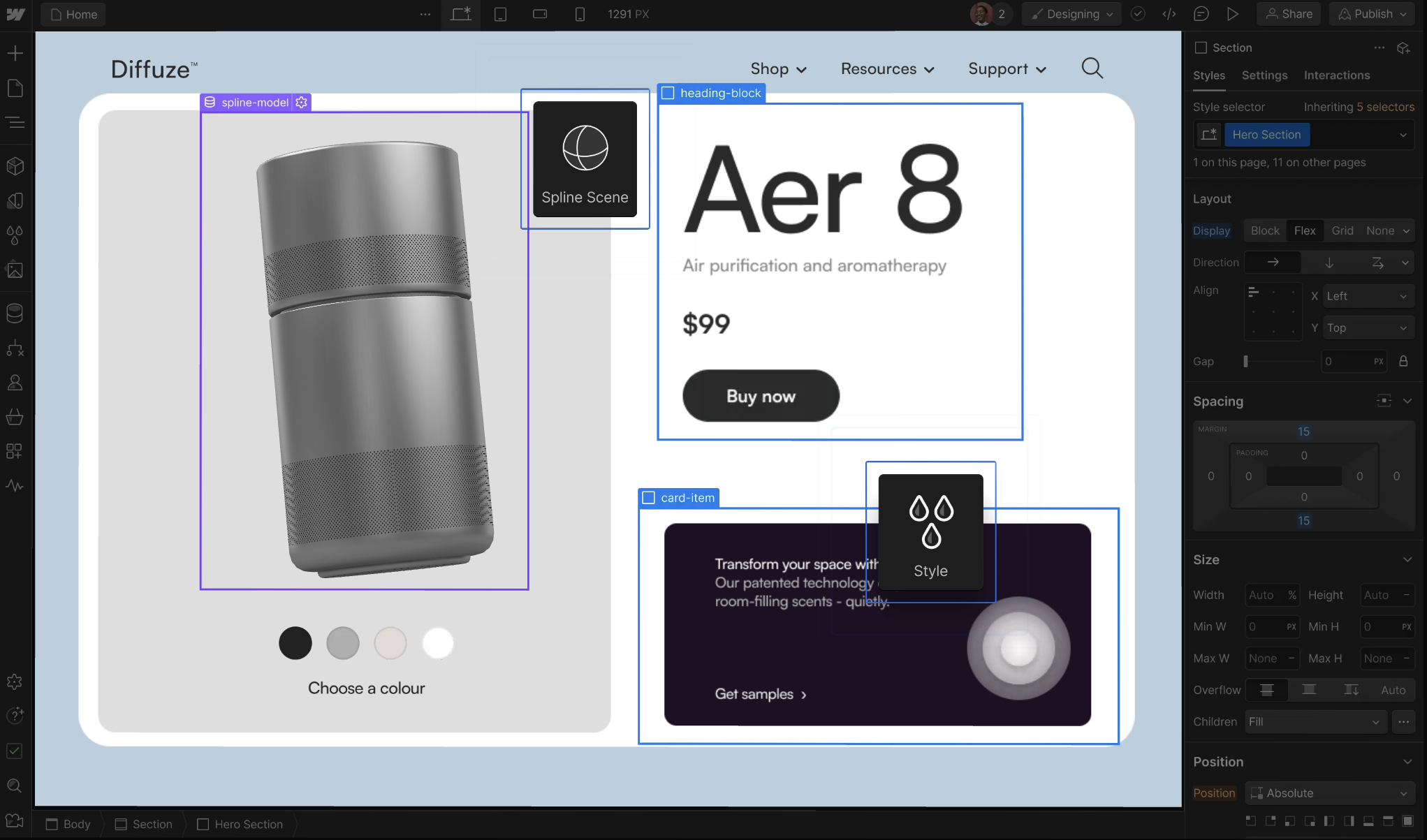Set display to Flex
Viewport: 1427px width, 840px height.
1304,230
